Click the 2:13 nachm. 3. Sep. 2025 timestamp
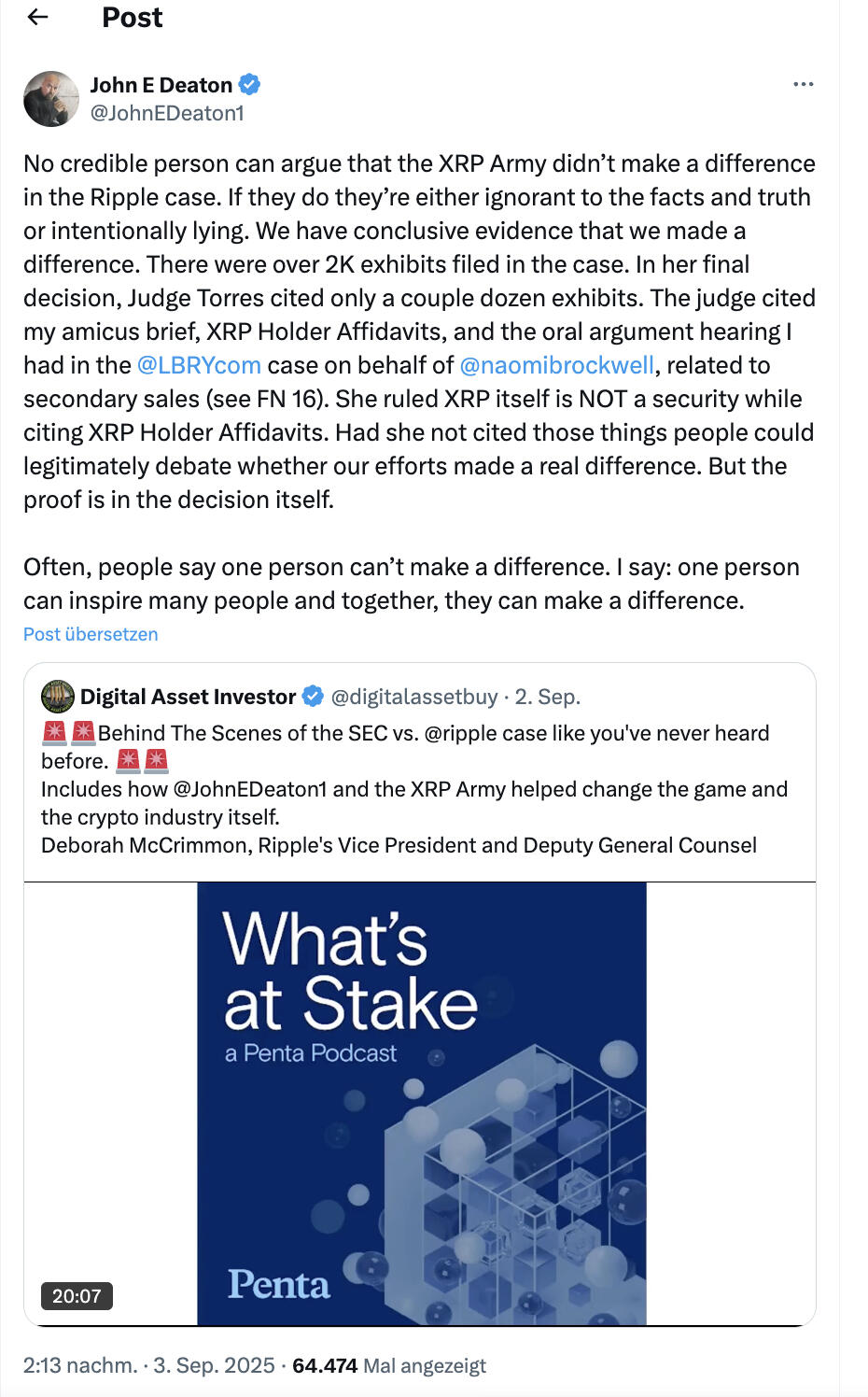This screenshot has width=868, height=1397. pos(149,1365)
